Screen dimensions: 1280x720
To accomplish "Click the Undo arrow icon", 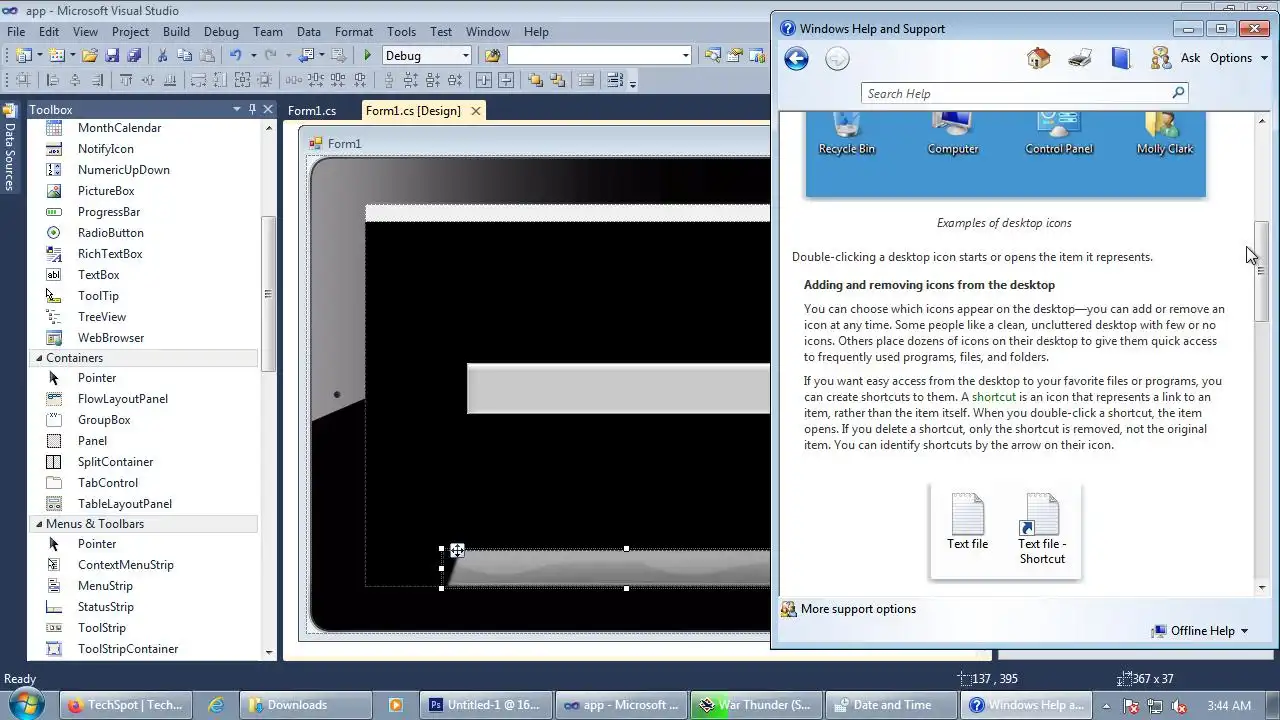I will coord(236,56).
